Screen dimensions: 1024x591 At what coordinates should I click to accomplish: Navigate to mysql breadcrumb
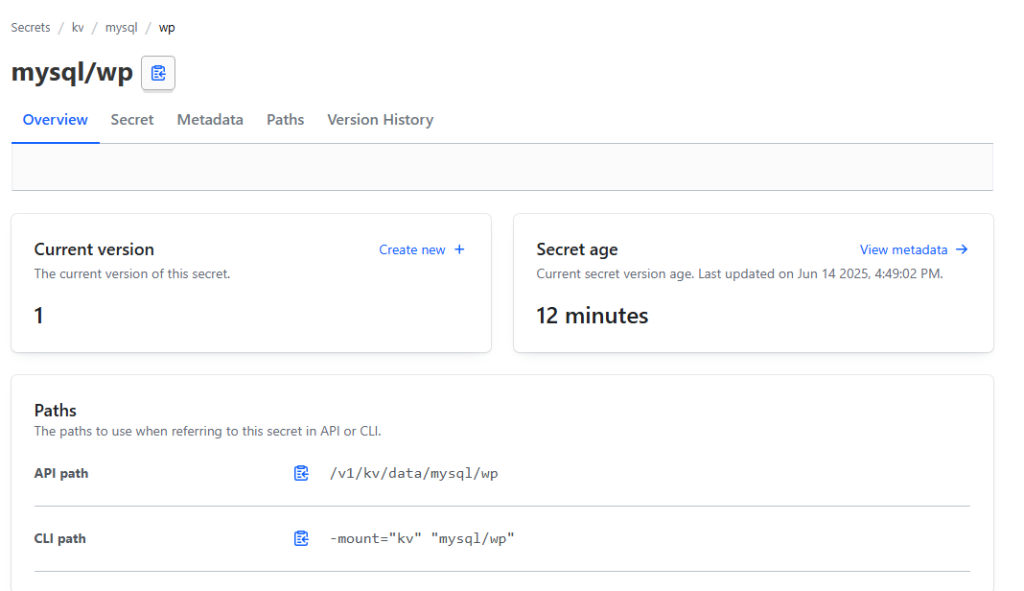click(121, 27)
